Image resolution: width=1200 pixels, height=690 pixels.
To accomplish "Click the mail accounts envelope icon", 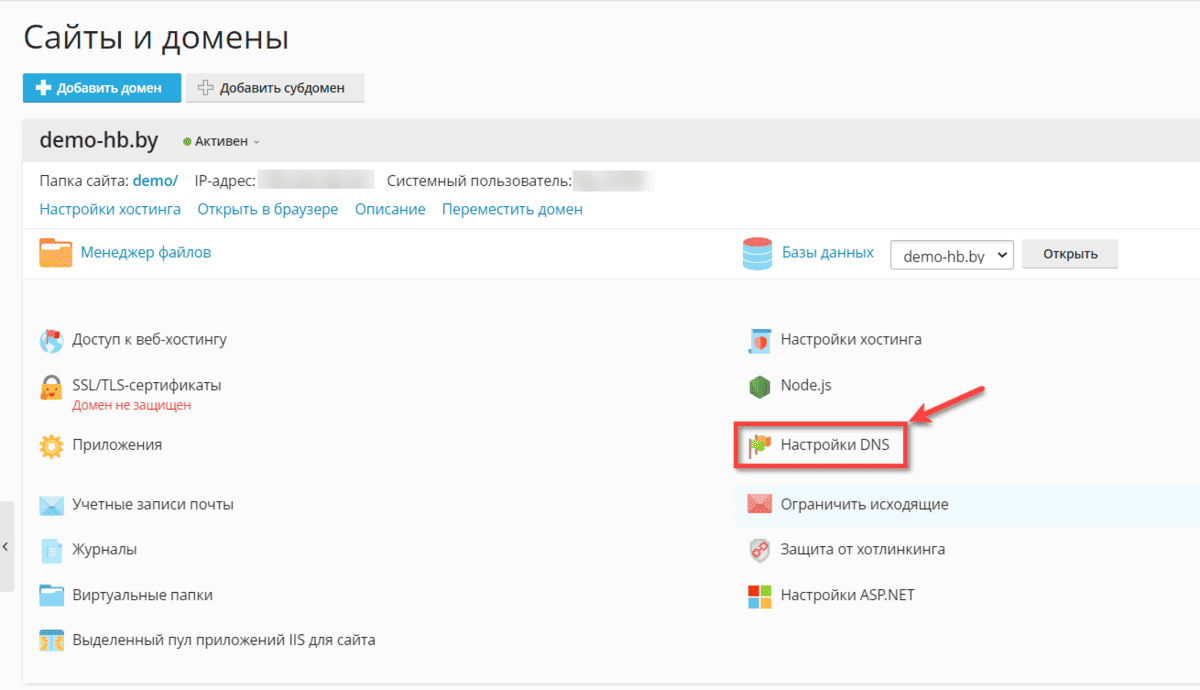I will [x=52, y=505].
